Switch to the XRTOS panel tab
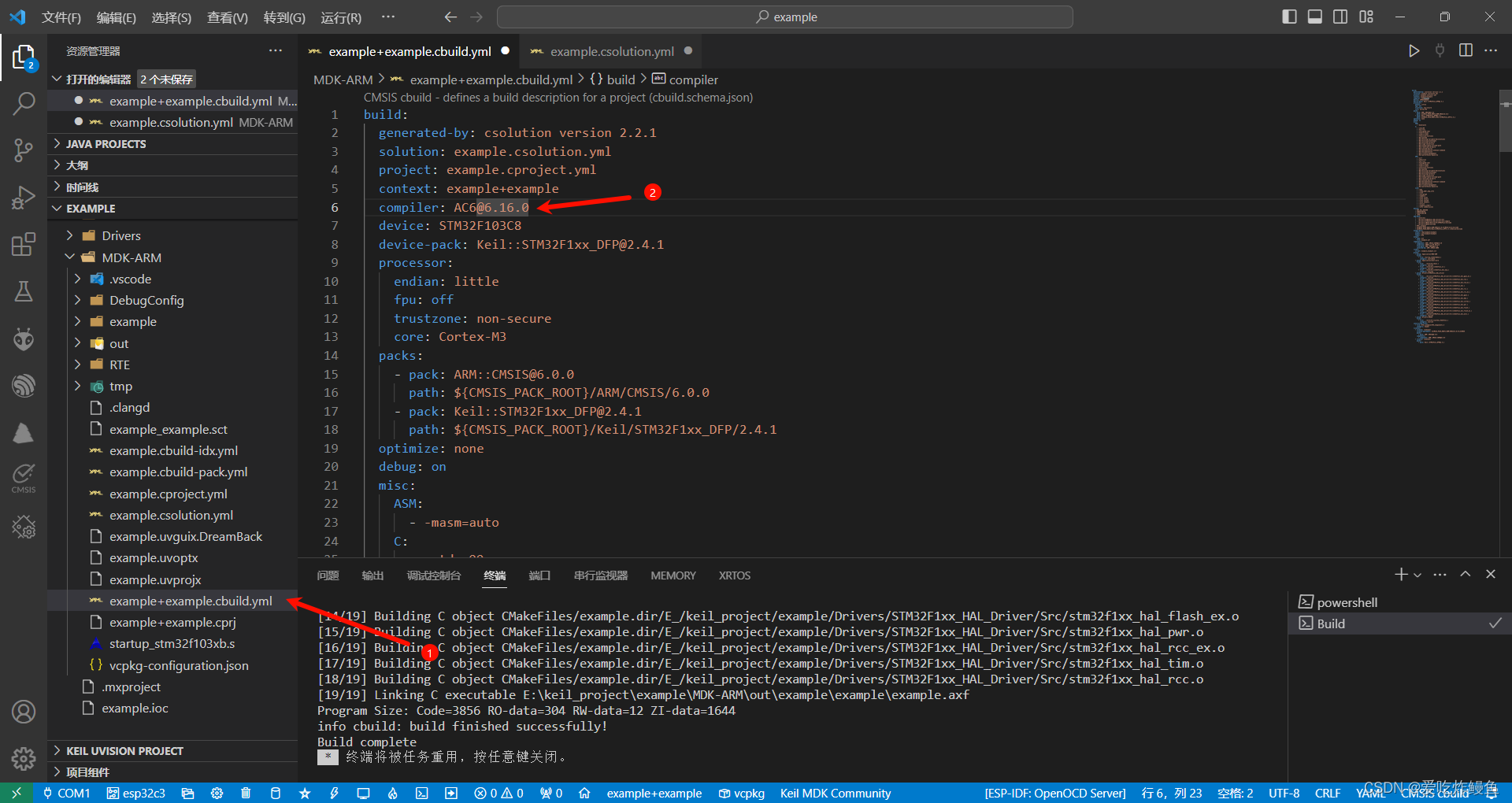1512x803 pixels. point(735,575)
